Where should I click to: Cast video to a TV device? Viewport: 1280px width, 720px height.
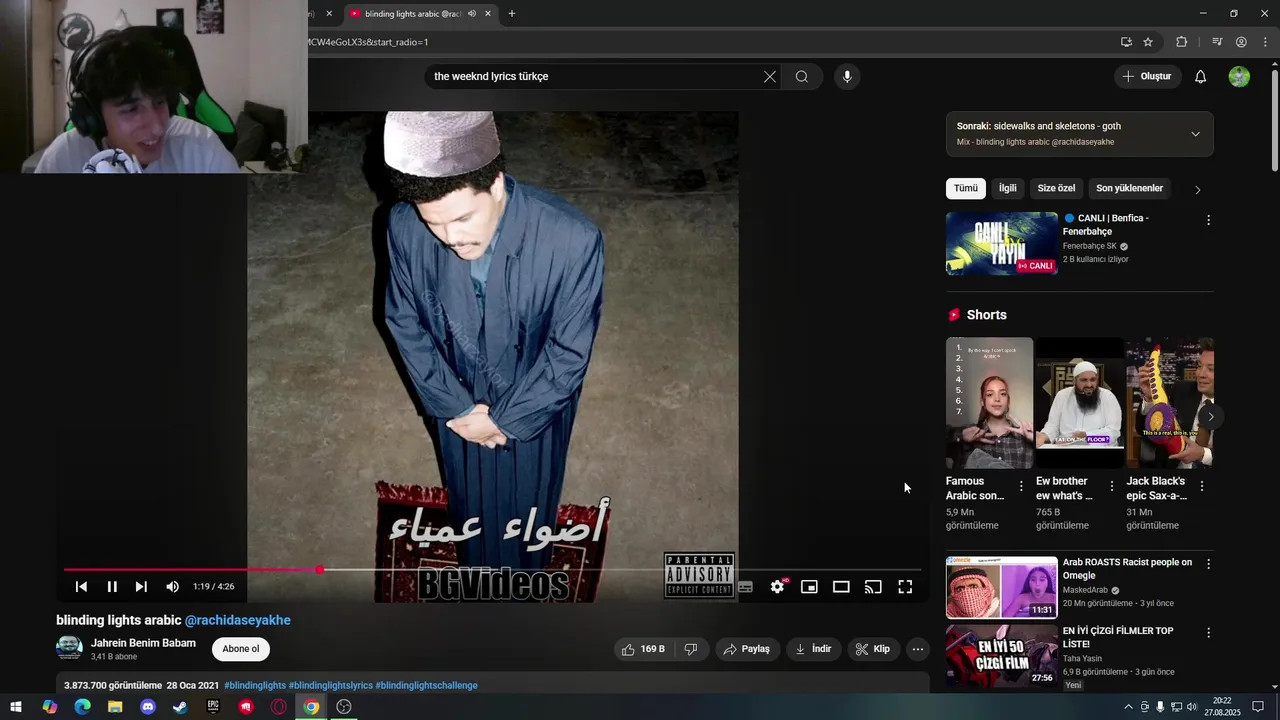[873, 587]
